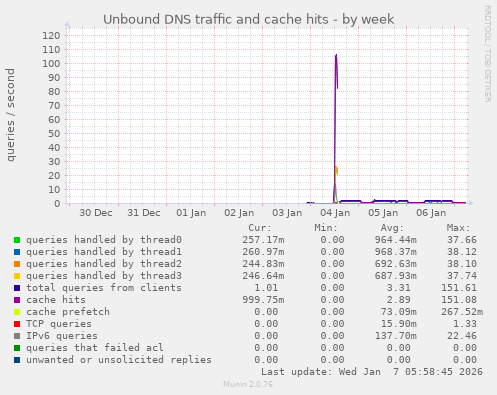Click the '04 Jan' x-axis date label
The image size is (497, 395).
pyautogui.click(x=335, y=213)
